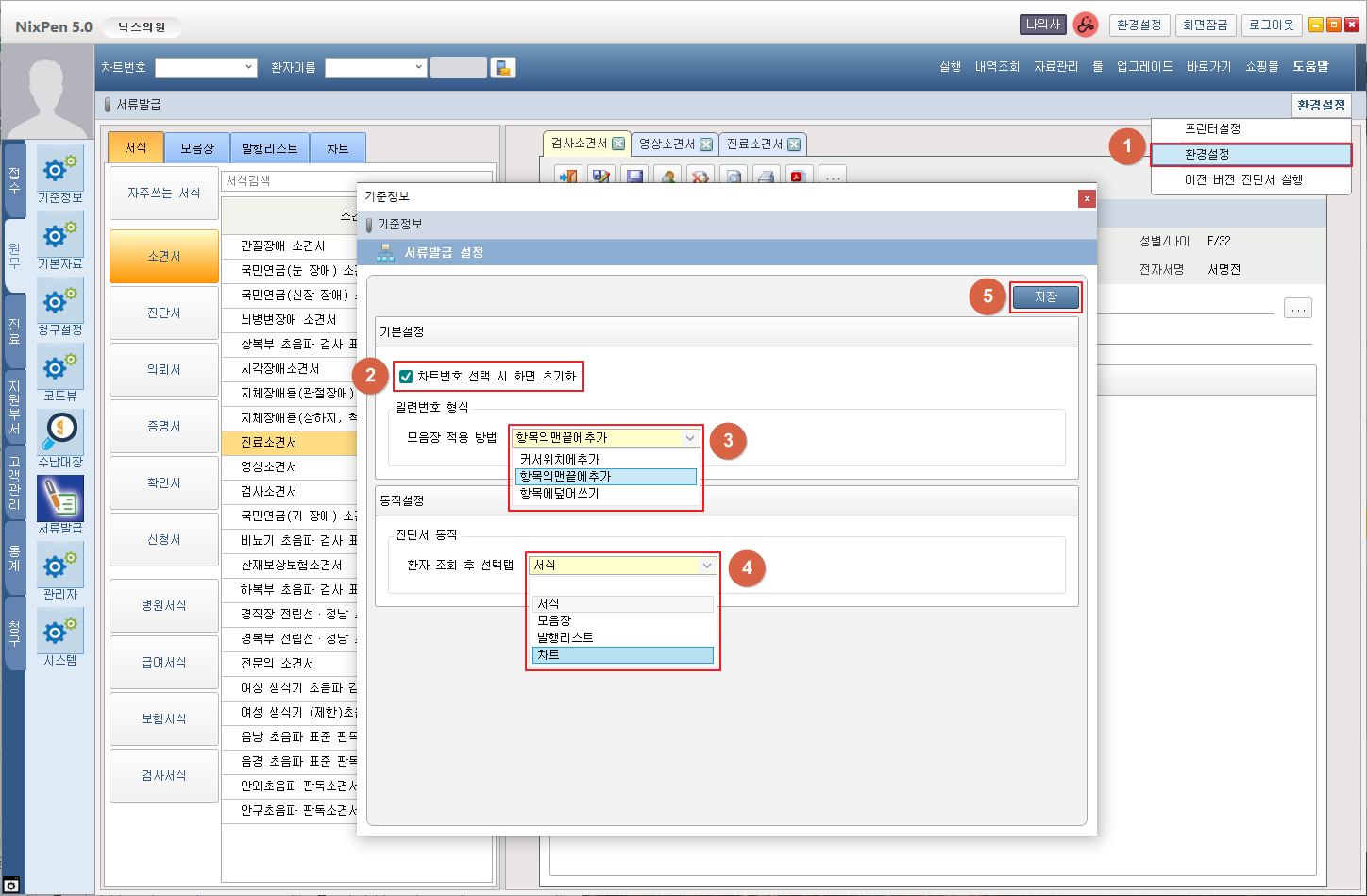Click the 청구설정 gear icon

pos(60,301)
